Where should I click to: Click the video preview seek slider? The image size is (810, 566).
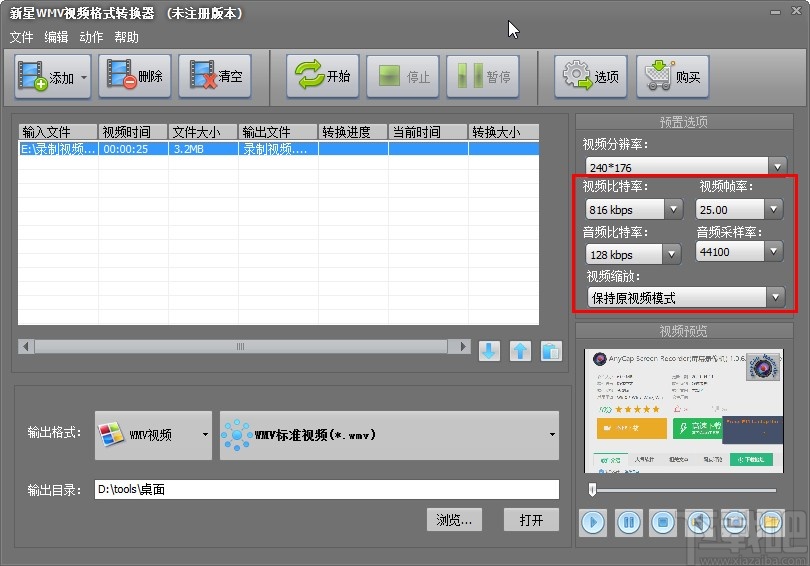point(683,490)
